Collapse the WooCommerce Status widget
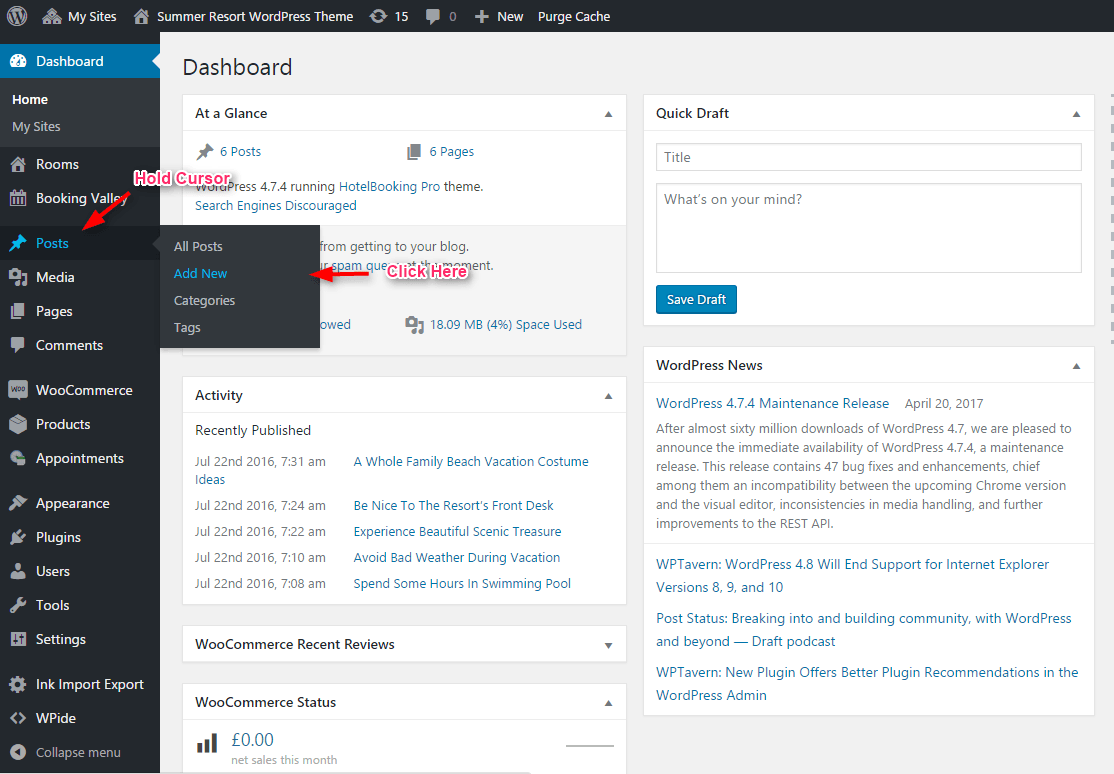Screen dimensions: 1114x774 coord(608,703)
